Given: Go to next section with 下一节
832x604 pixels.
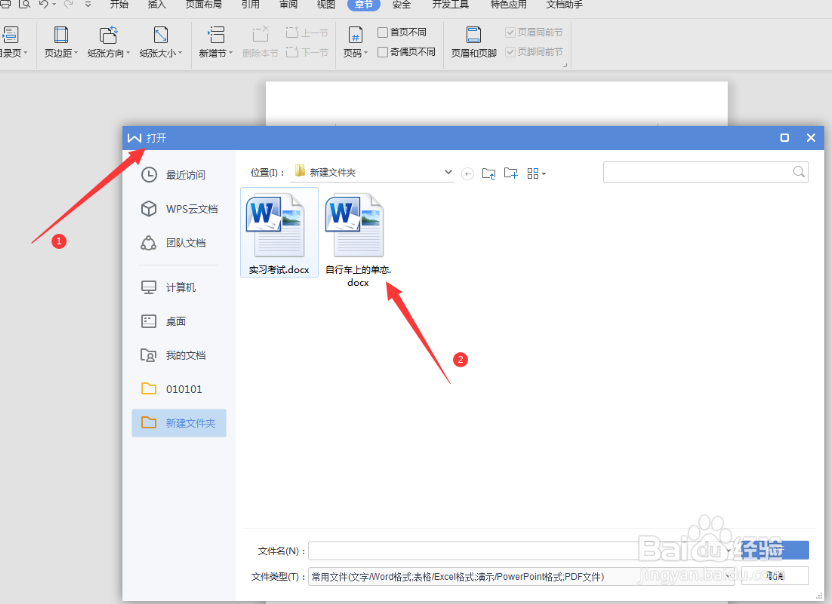Looking at the screenshot, I should point(307,52).
